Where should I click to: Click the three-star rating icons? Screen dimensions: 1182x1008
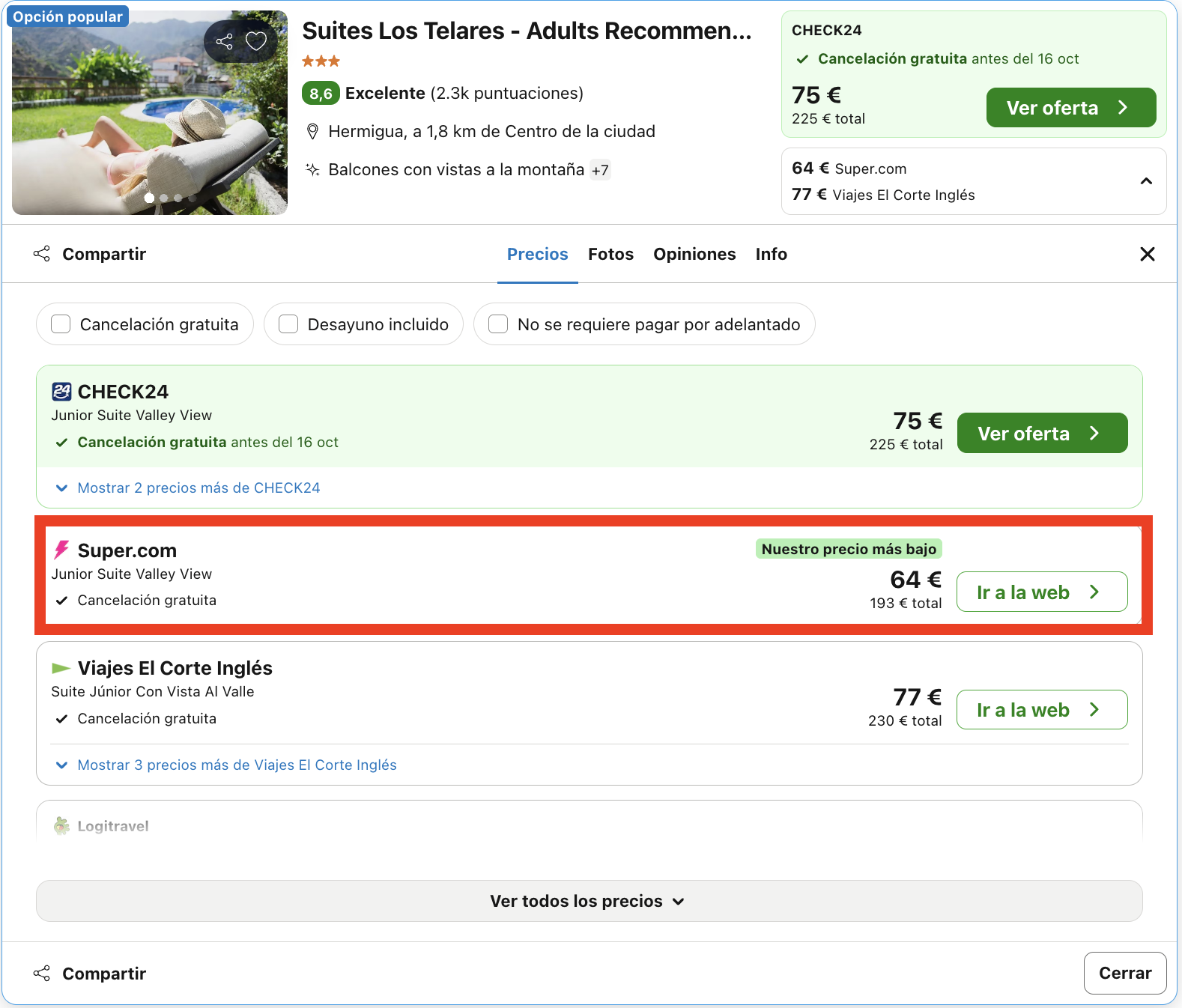click(x=321, y=61)
